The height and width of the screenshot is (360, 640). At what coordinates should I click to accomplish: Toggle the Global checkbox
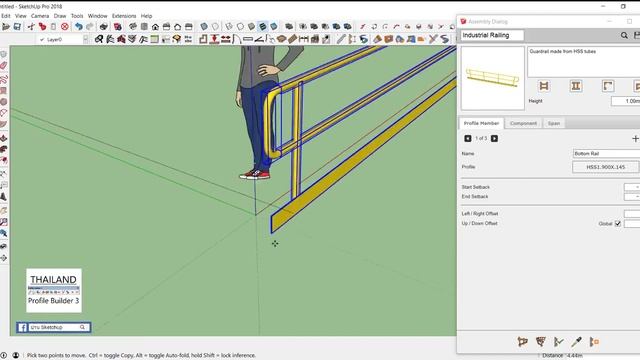click(x=618, y=224)
